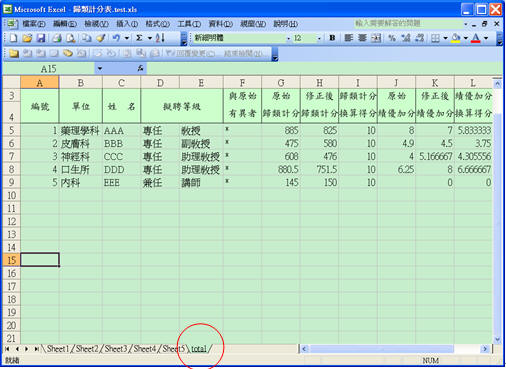Screen dimensions: 506x369
Task: Select the 講師 cell in row 9
Action: (201, 182)
